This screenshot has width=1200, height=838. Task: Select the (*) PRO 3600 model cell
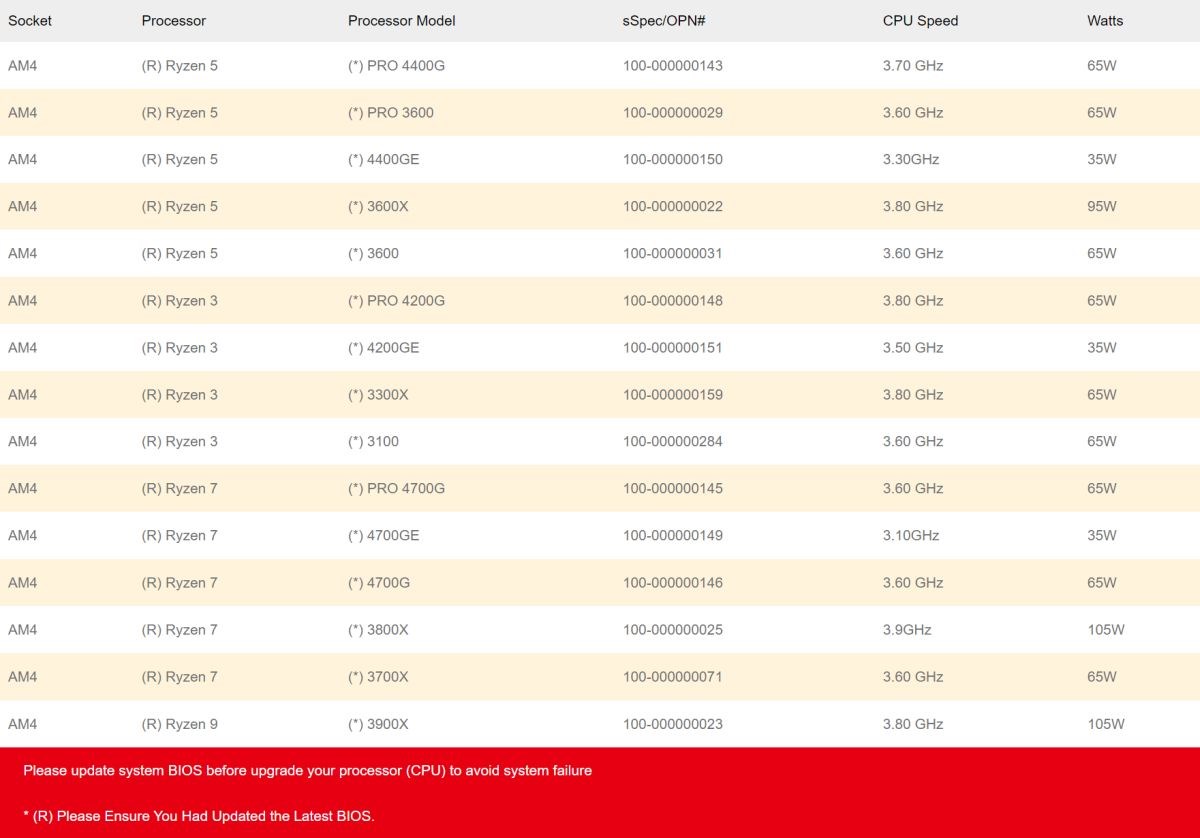coord(391,113)
